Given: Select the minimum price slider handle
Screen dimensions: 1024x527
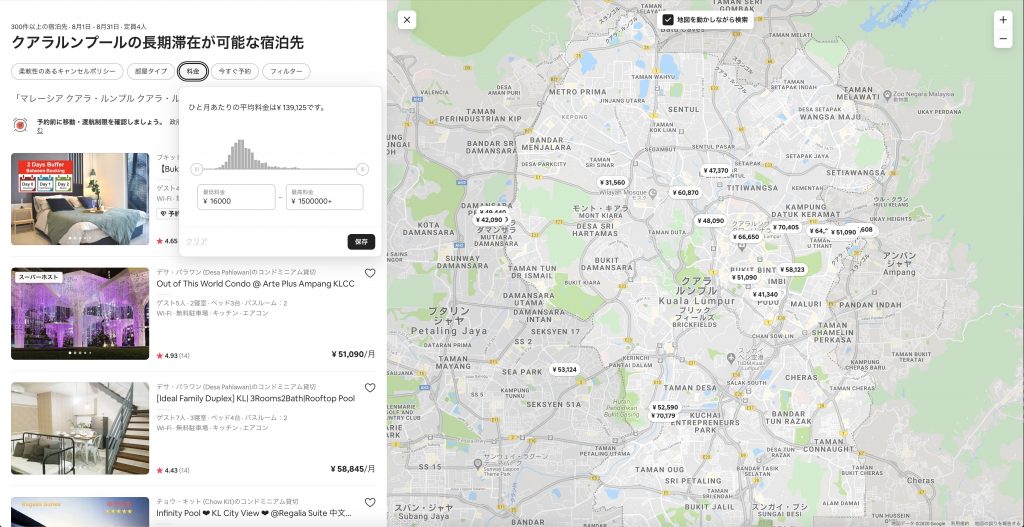Looking at the screenshot, I should [x=197, y=170].
